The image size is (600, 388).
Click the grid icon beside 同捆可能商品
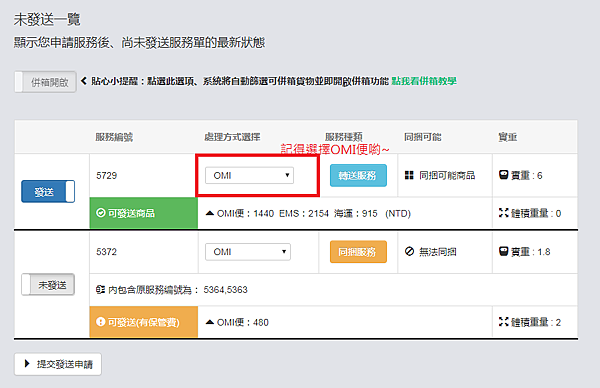coord(409,175)
